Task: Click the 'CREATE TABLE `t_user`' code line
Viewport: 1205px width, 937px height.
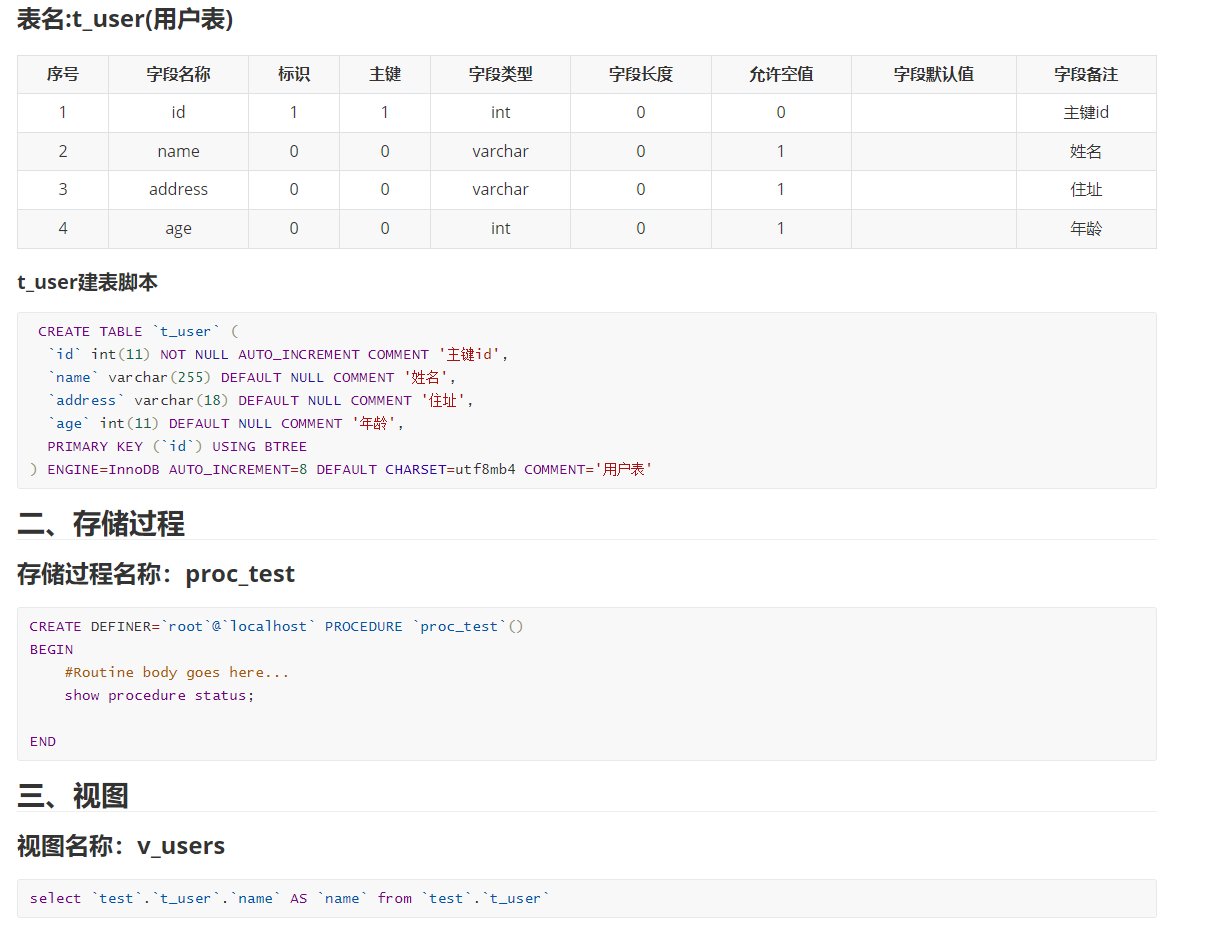Action: point(138,331)
